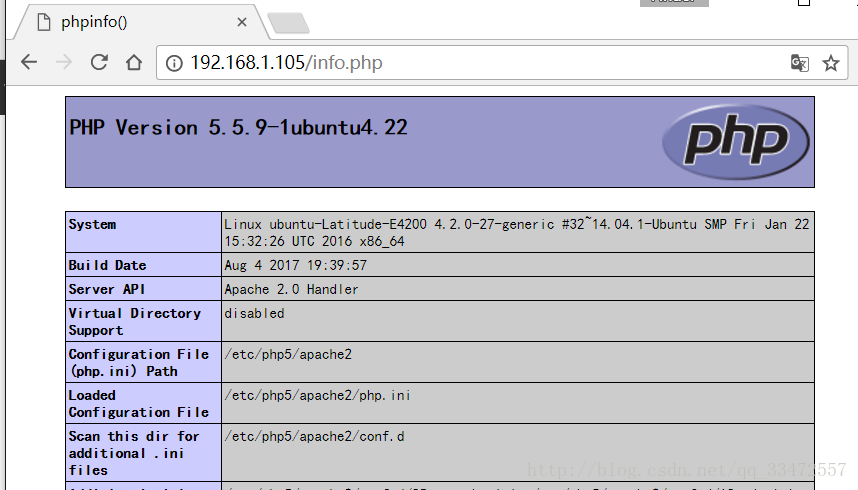The height and width of the screenshot is (490, 858).
Task: Click Configuration File (php.ini) Path label
Action: (x=138, y=362)
